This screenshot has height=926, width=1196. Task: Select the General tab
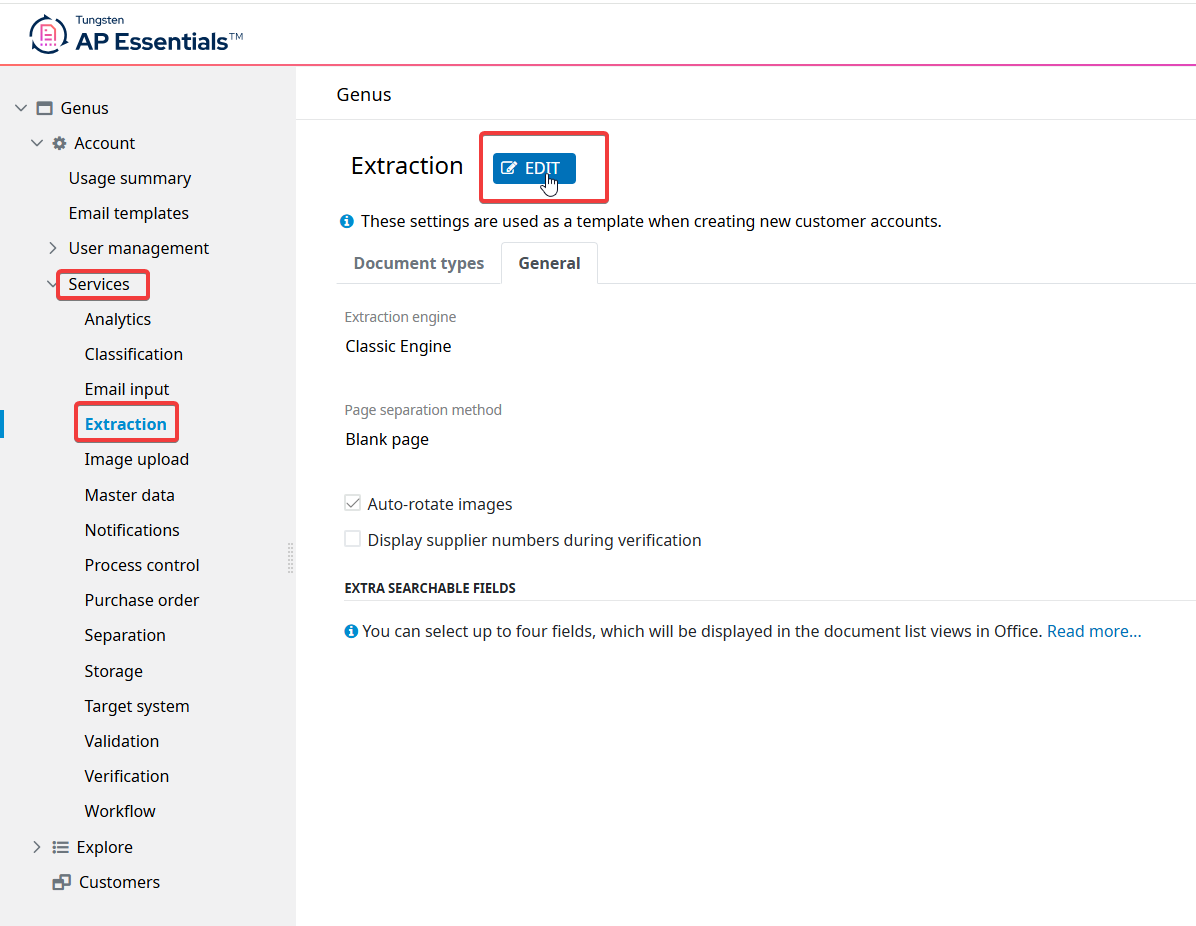549,263
